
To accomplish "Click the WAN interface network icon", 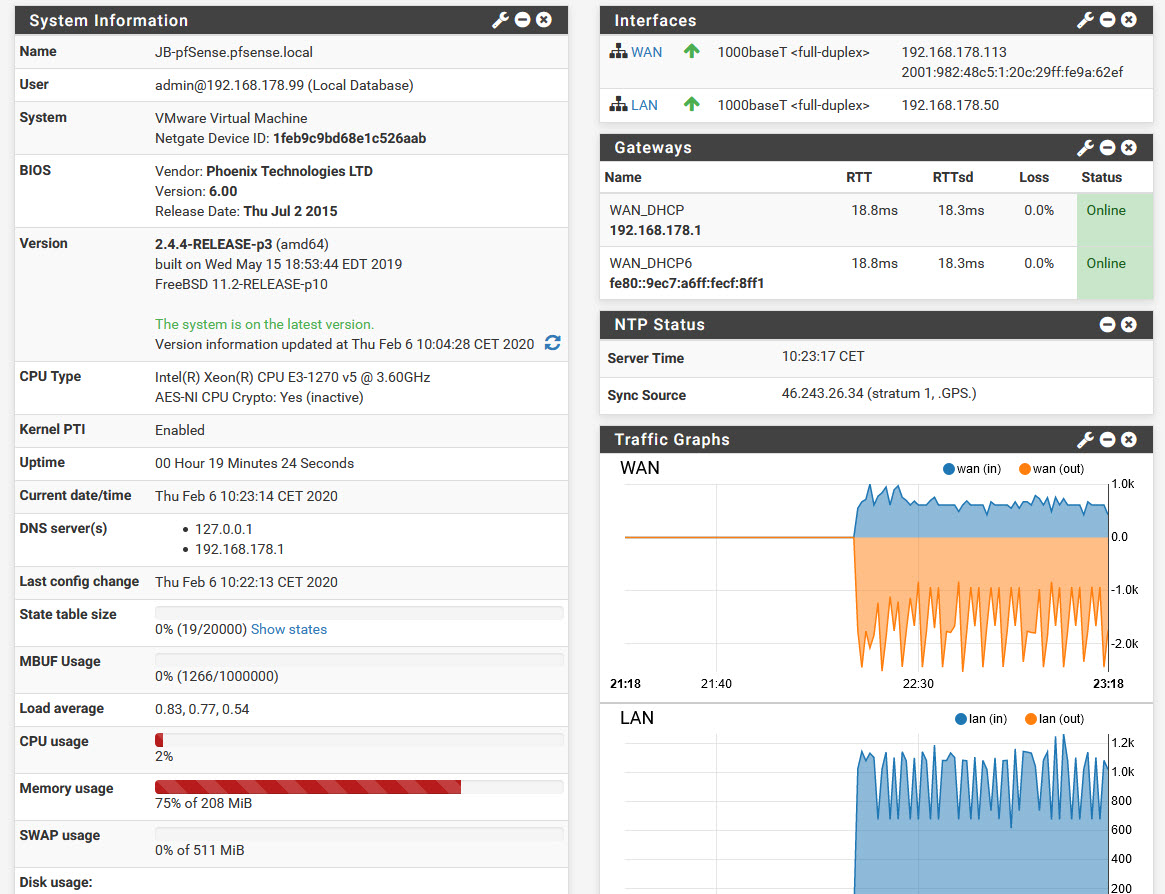I will (618, 51).
